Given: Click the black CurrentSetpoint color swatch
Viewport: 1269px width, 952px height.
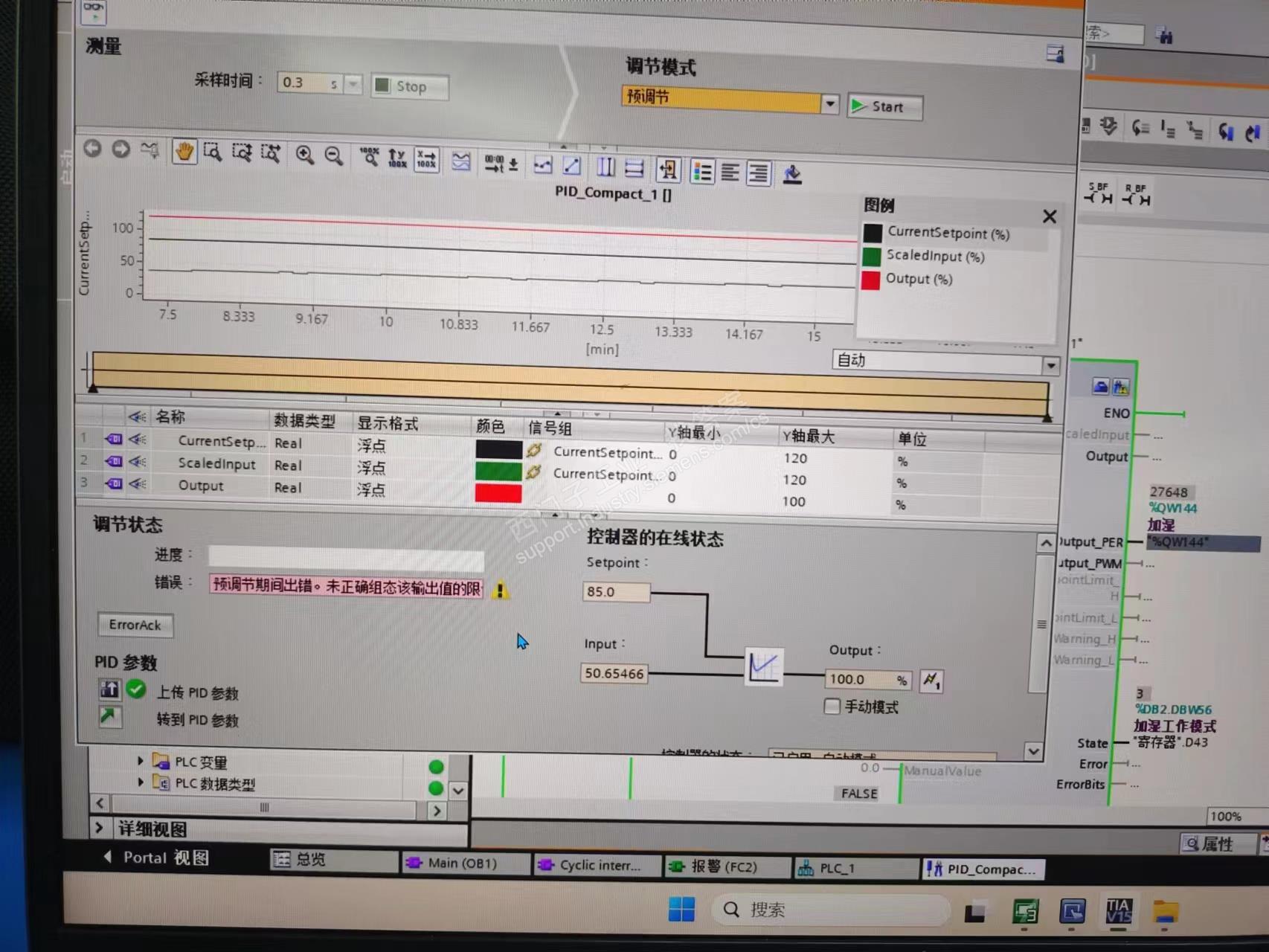Looking at the screenshot, I should 498,448.
